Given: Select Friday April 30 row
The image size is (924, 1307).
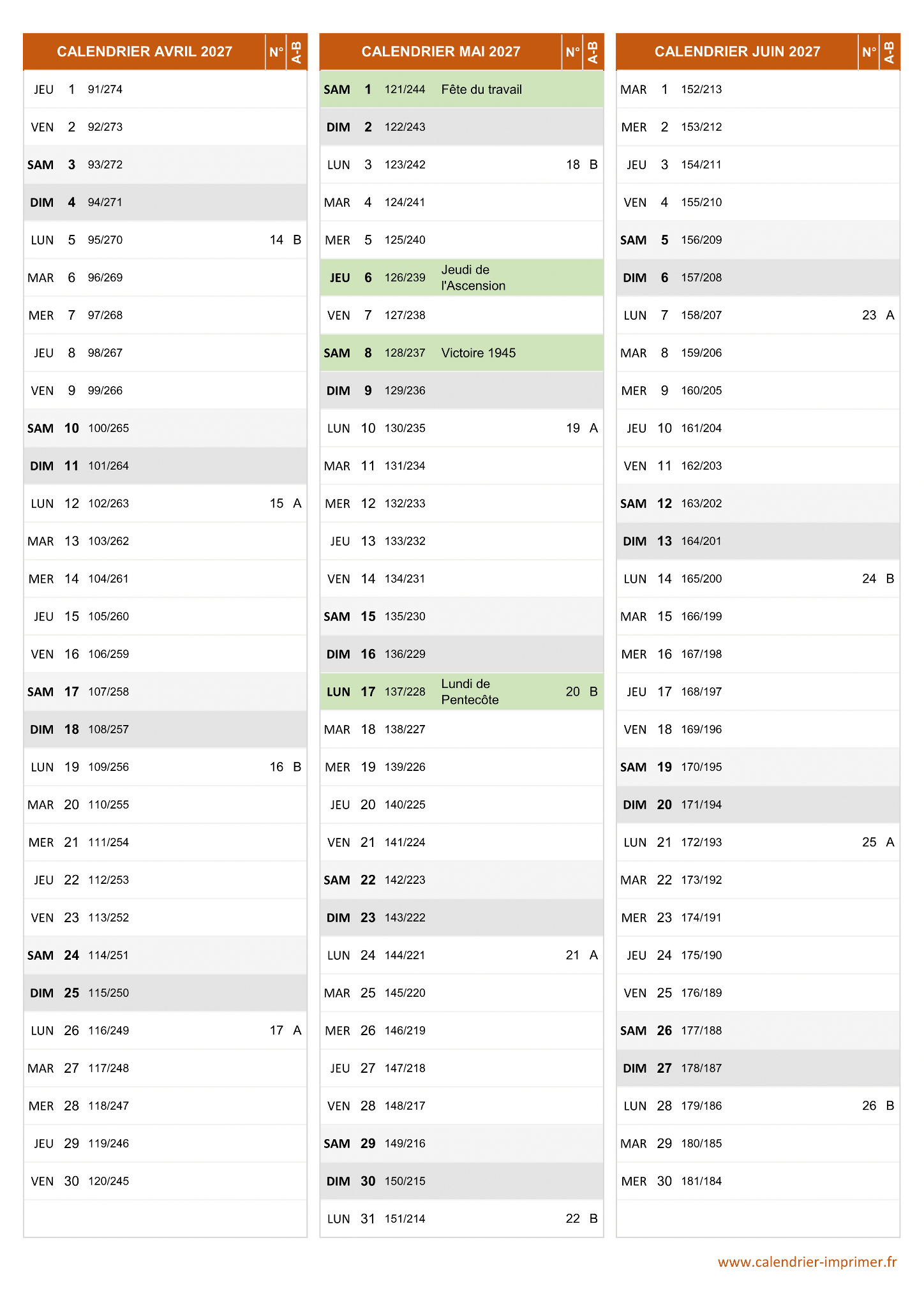Looking at the screenshot, I should (x=165, y=1181).
